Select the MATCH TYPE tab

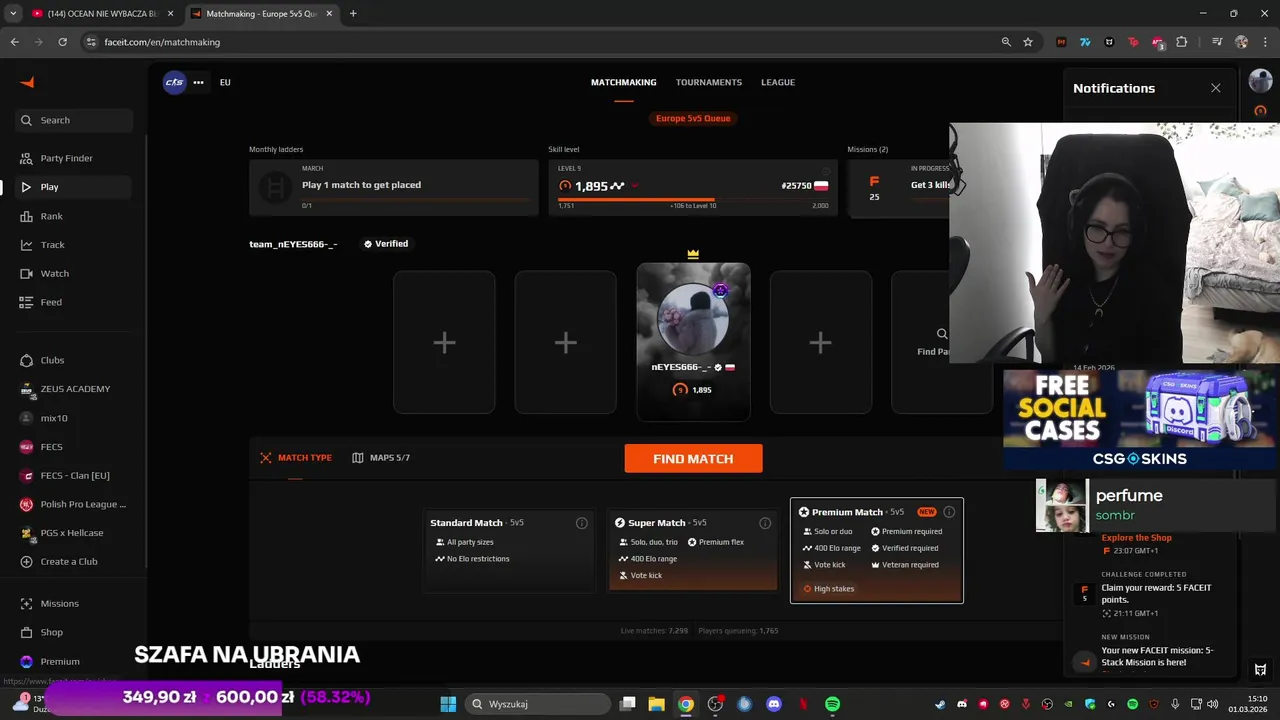(x=296, y=458)
